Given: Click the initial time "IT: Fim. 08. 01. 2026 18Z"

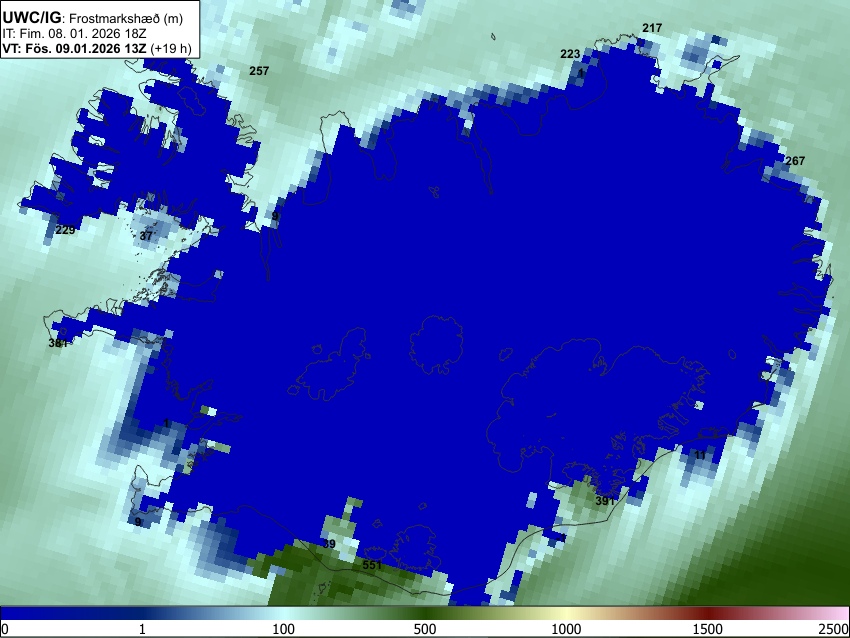Looking at the screenshot, I should [74, 34].
